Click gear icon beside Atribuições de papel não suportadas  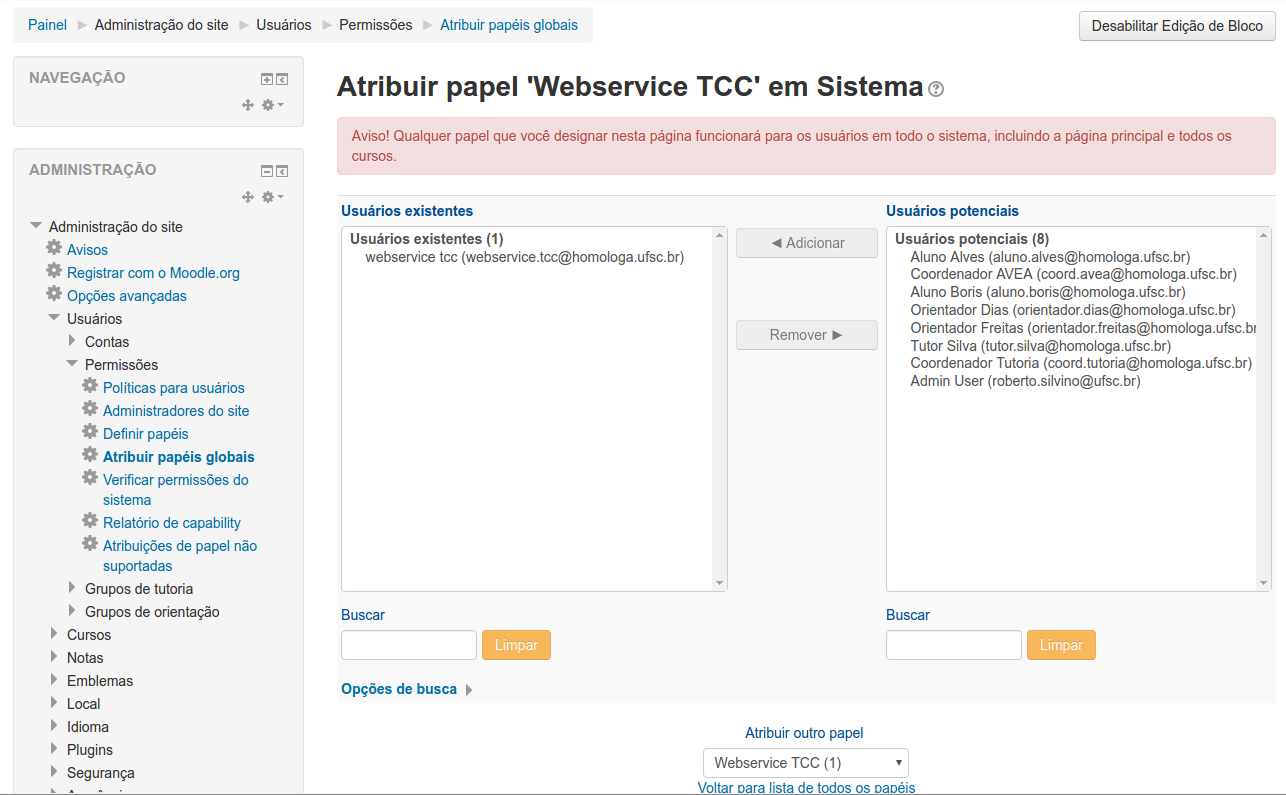[91, 543]
